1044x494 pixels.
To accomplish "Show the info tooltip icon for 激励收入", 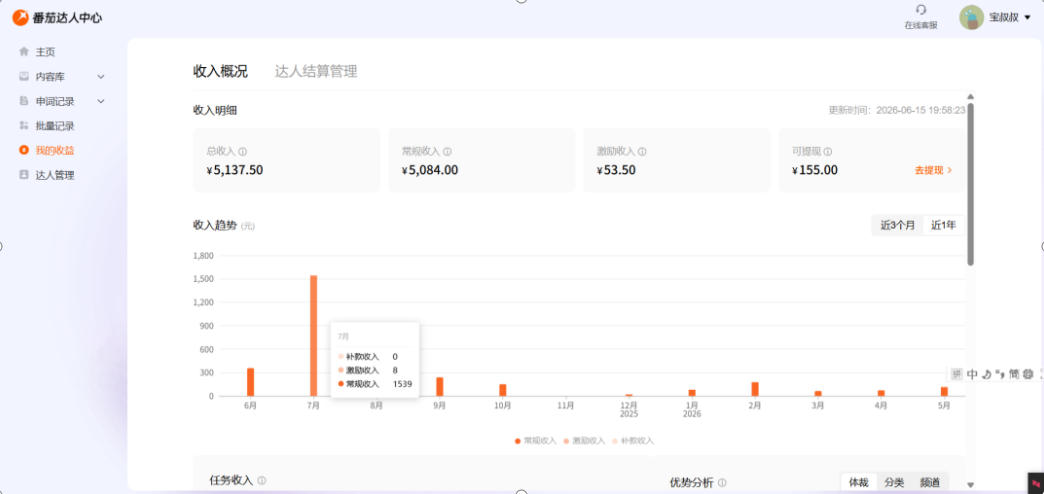I will (643, 152).
